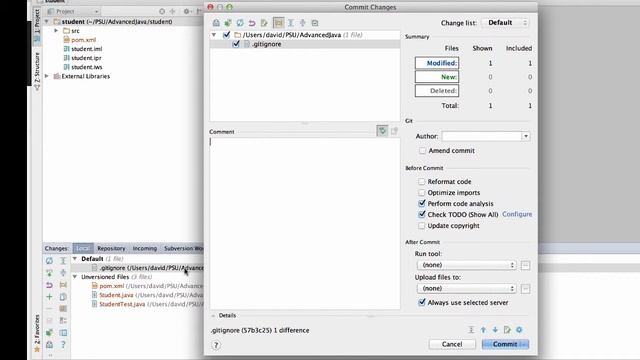
Task: Click Expand All icon in Changes panel toolbar
Action: tap(63, 260)
